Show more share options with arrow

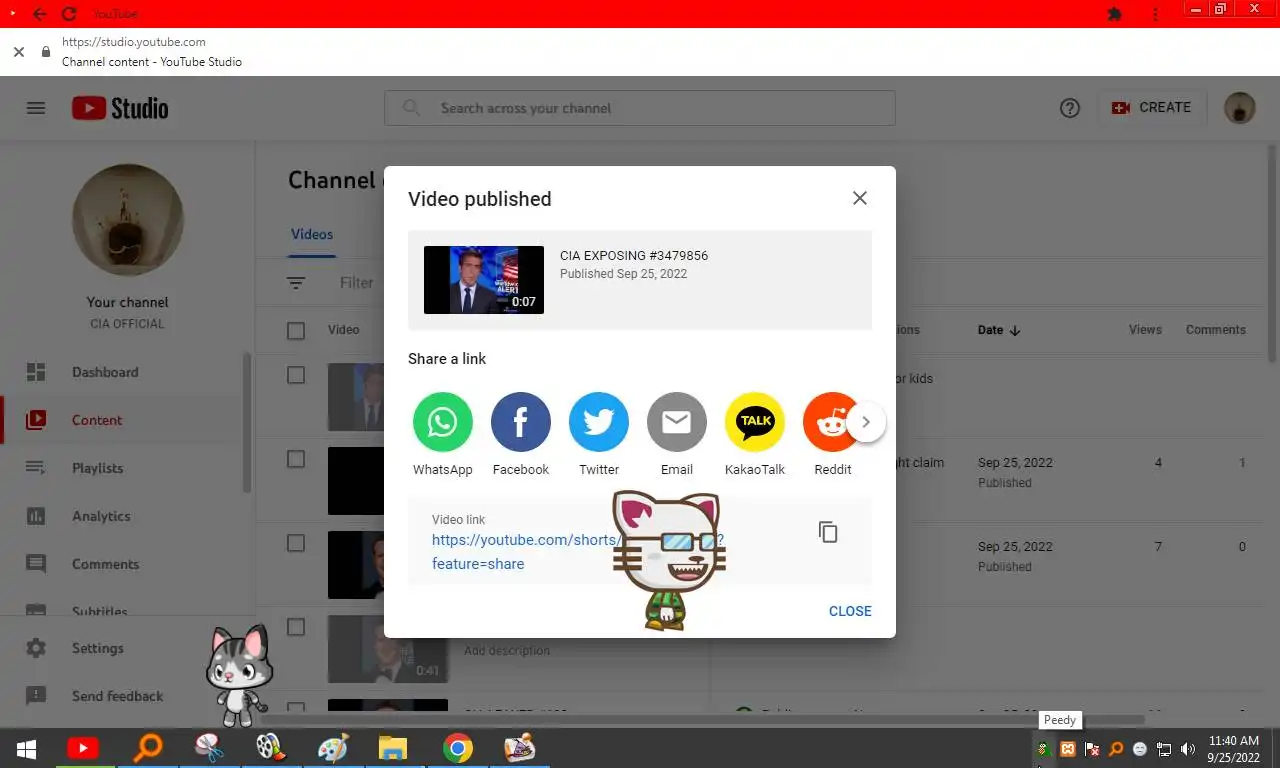(867, 422)
